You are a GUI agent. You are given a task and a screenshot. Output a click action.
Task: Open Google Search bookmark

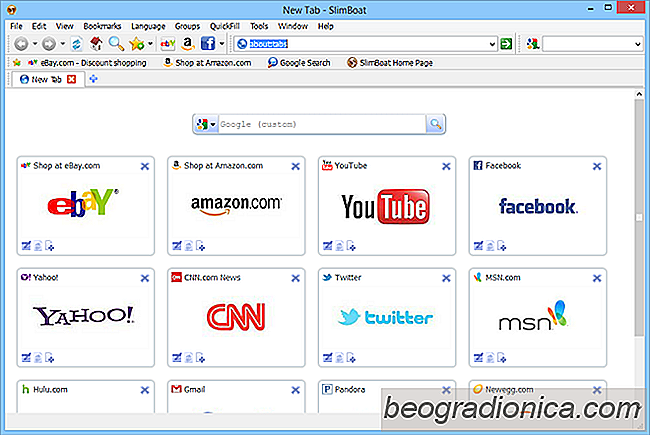coord(299,63)
